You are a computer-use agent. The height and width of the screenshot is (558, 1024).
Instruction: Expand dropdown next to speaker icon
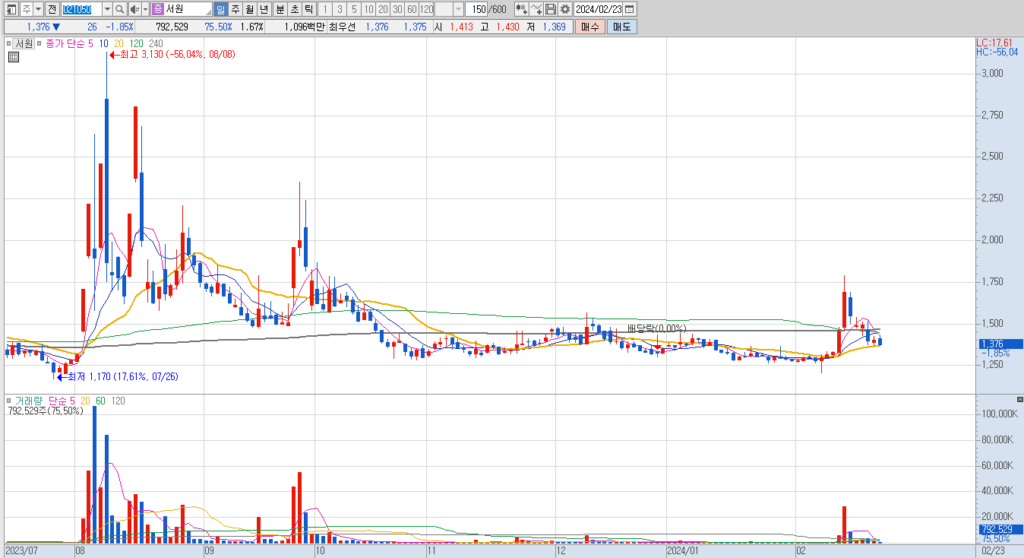pyautogui.click(x=145, y=9)
